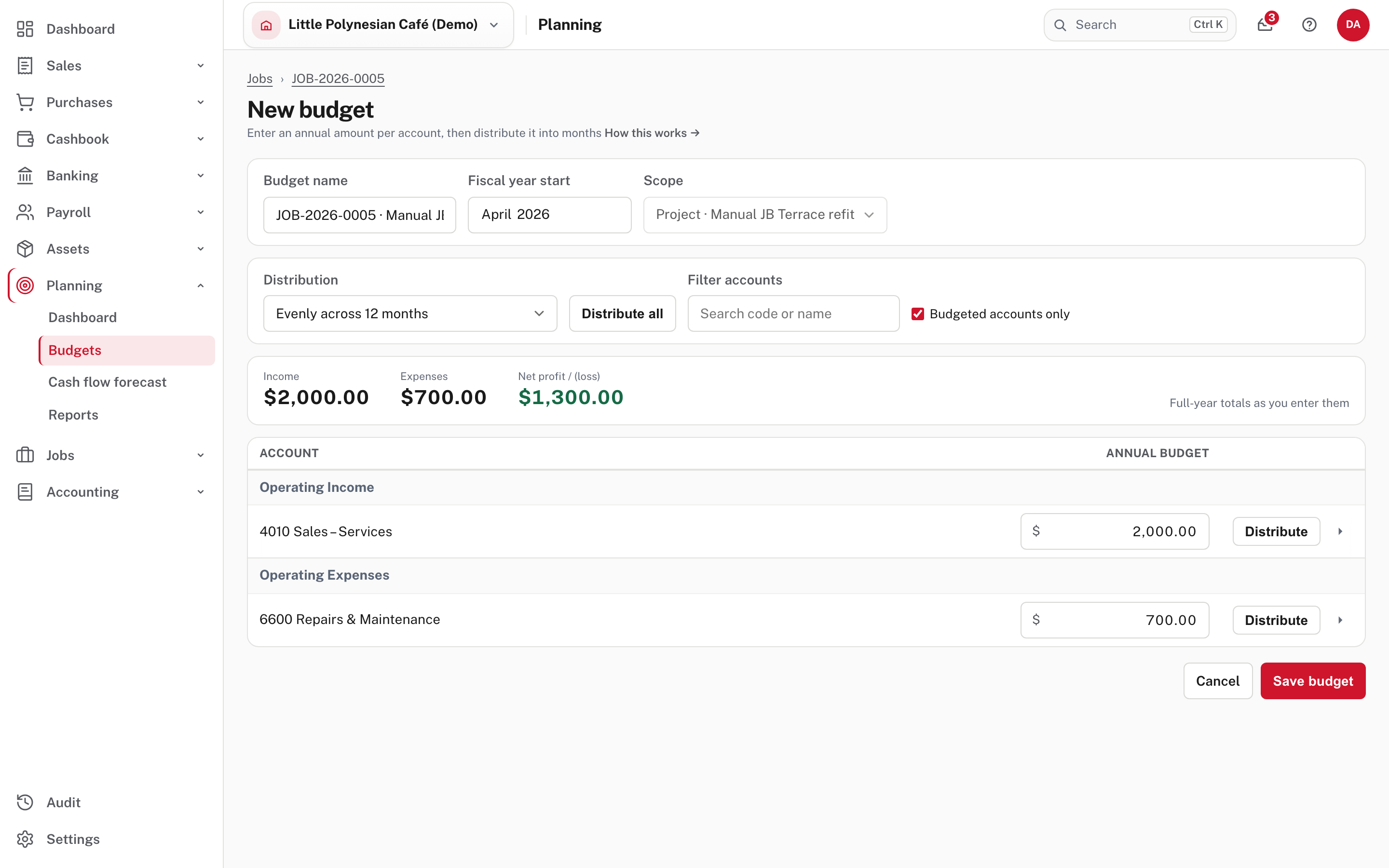Expand monthly breakdown for 6600 Repairs & Maintenance
The height and width of the screenshot is (868, 1389).
click(1340, 620)
